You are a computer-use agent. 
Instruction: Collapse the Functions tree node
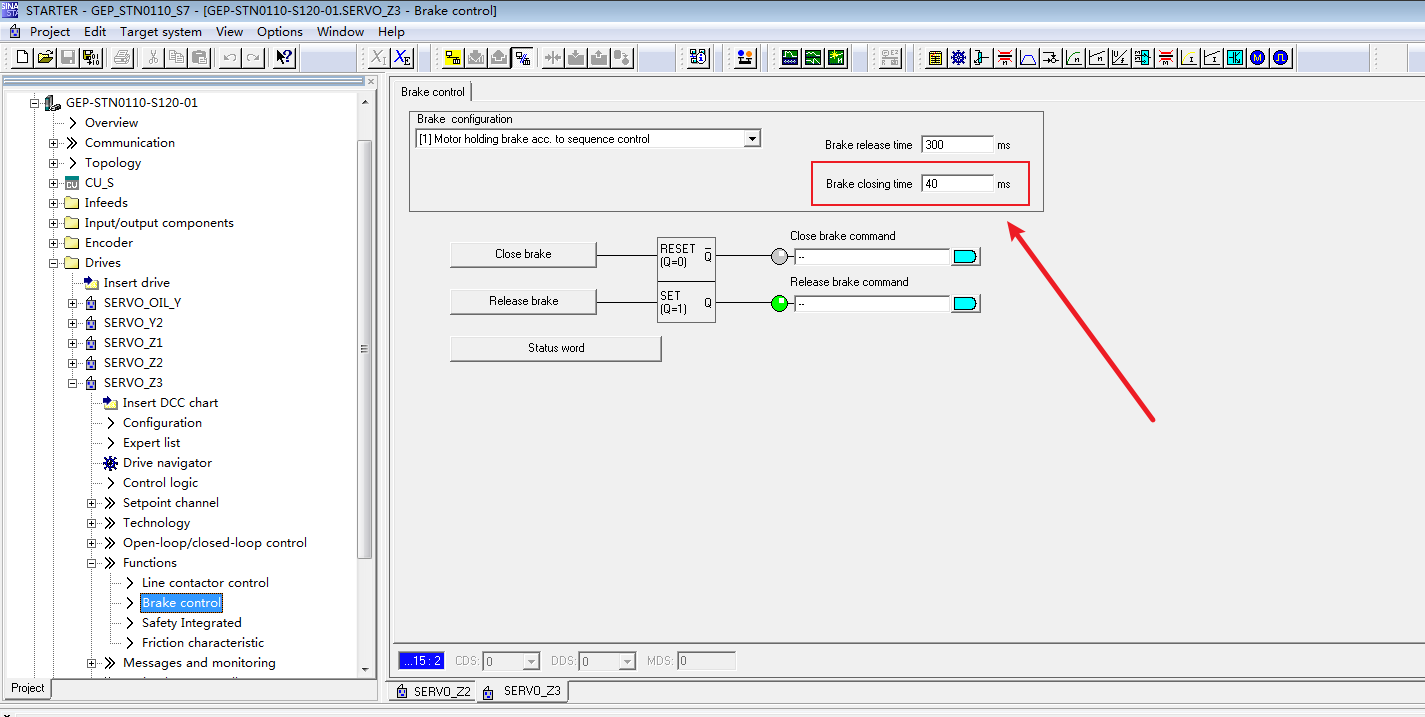point(92,563)
